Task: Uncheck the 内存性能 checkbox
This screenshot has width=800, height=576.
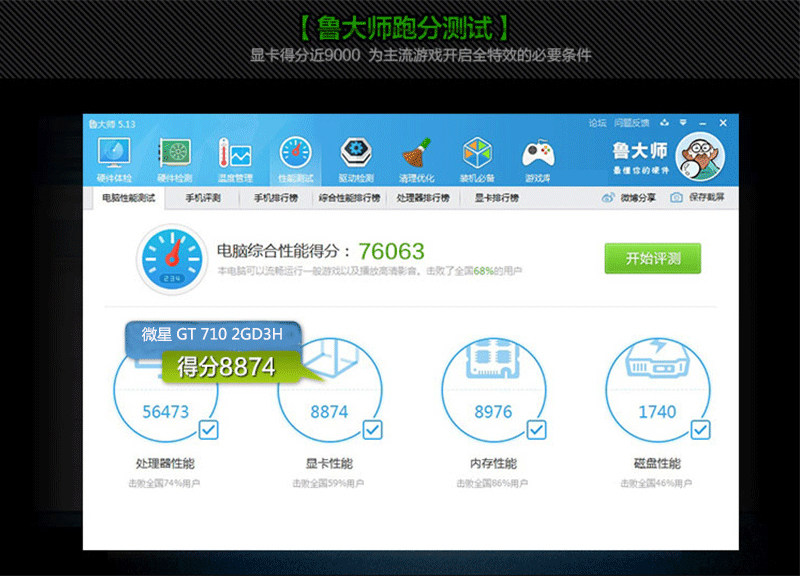Action: click(536, 430)
